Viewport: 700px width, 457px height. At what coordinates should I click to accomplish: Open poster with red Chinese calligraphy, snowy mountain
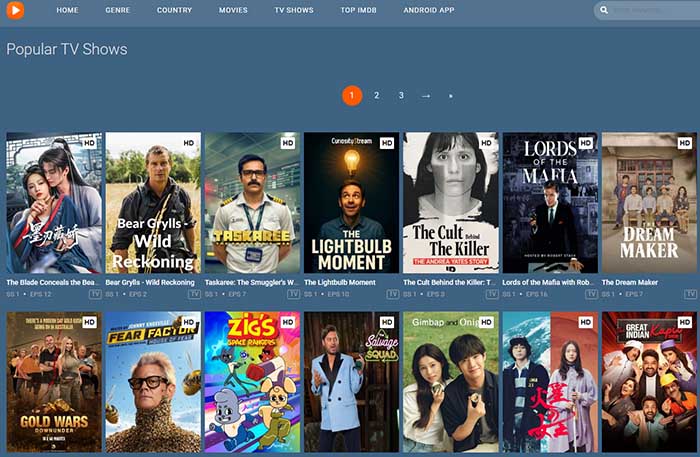click(x=550, y=382)
